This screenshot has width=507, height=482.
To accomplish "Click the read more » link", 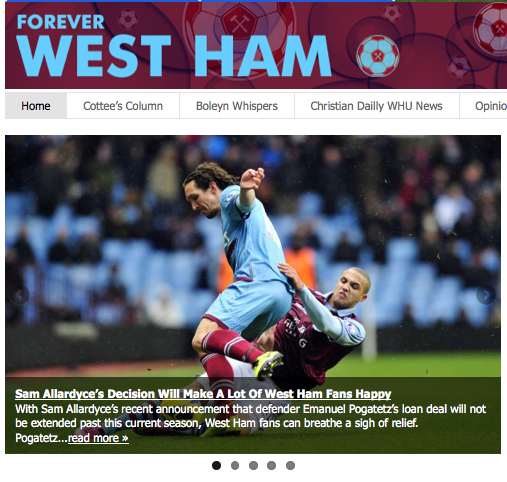I will pyautogui.click(x=98, y=438).
